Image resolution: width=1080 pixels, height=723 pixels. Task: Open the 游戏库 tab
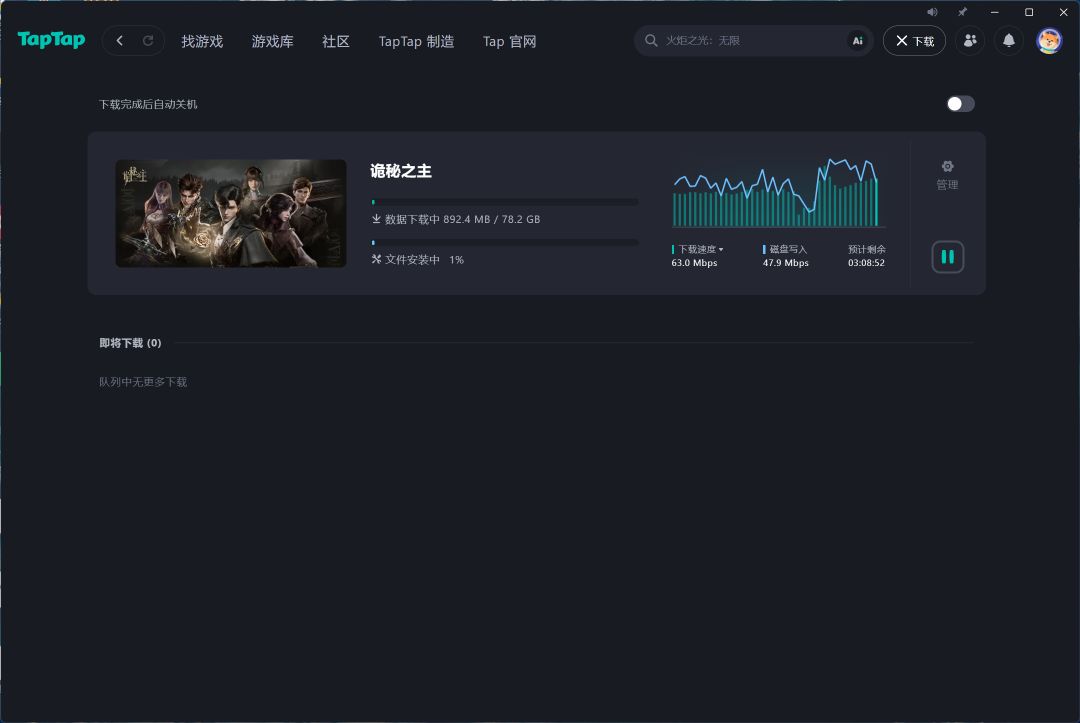pyautogui.click(x=272, y=41)
